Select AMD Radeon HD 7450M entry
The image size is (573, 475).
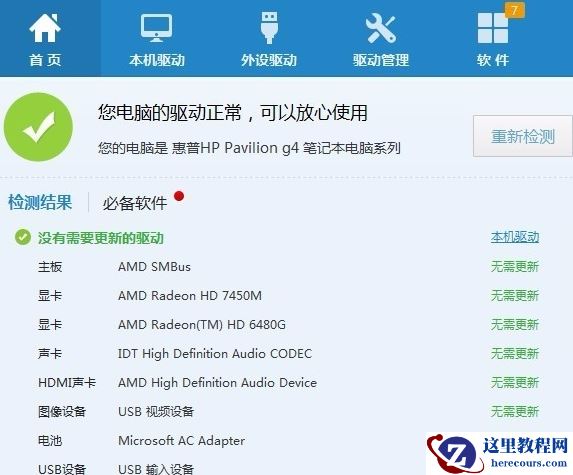click(x=190, y=295)
